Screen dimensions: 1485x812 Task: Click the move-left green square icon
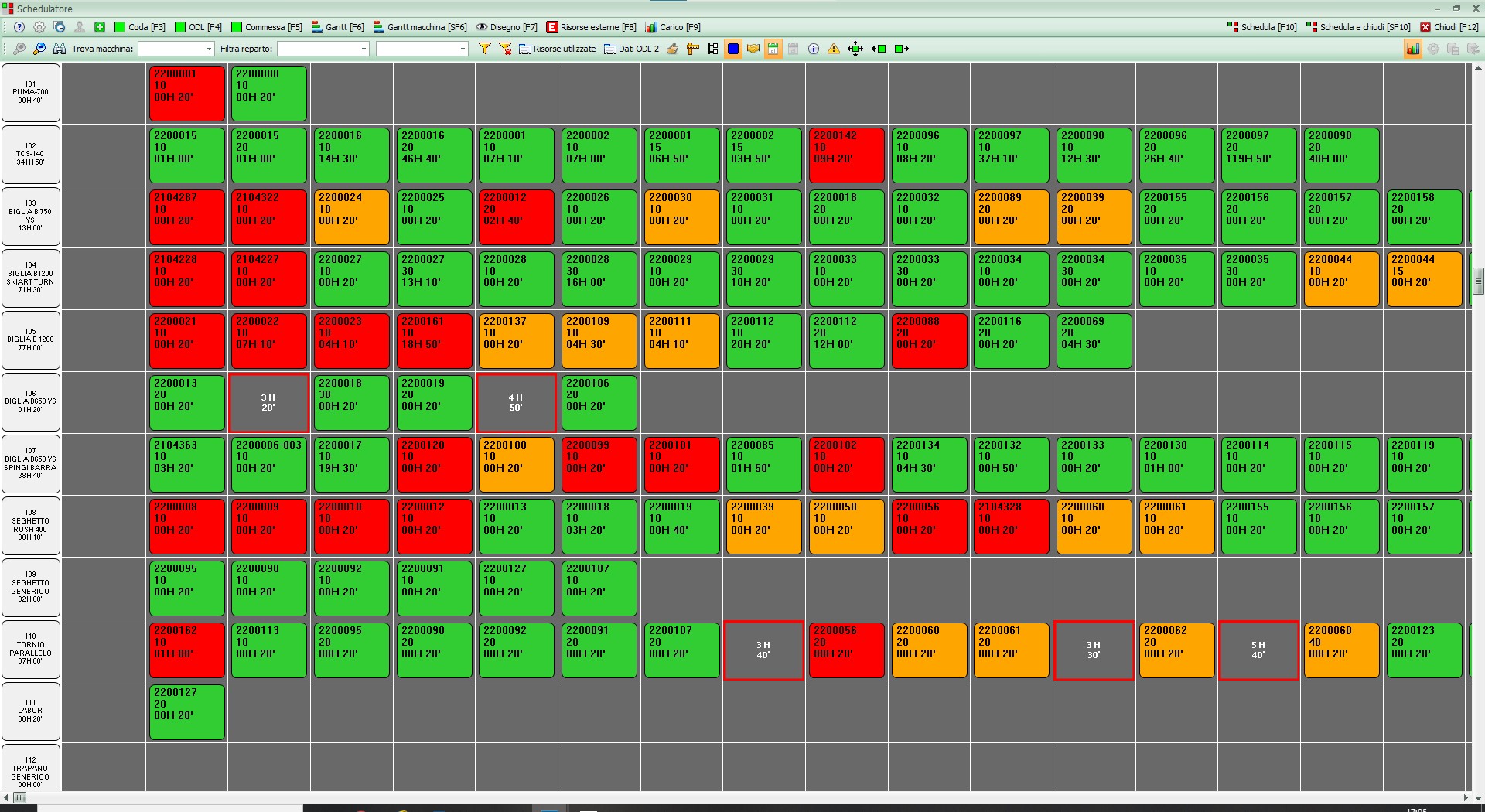(879, 49)
